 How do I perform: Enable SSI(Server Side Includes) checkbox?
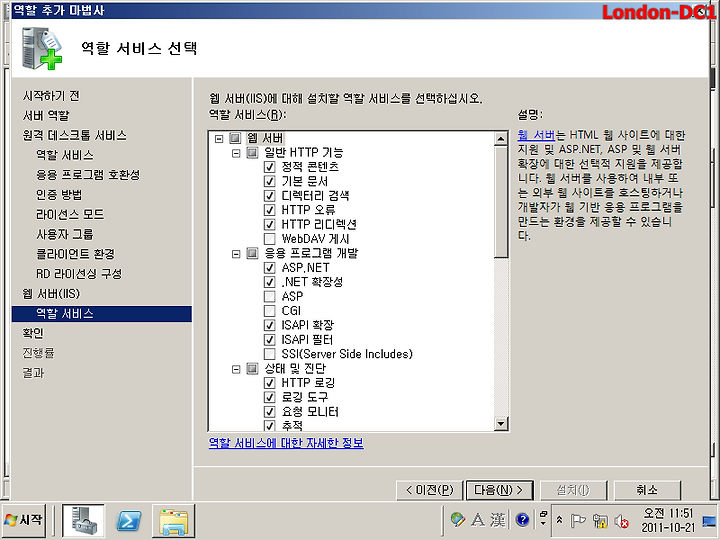point(270,354)
